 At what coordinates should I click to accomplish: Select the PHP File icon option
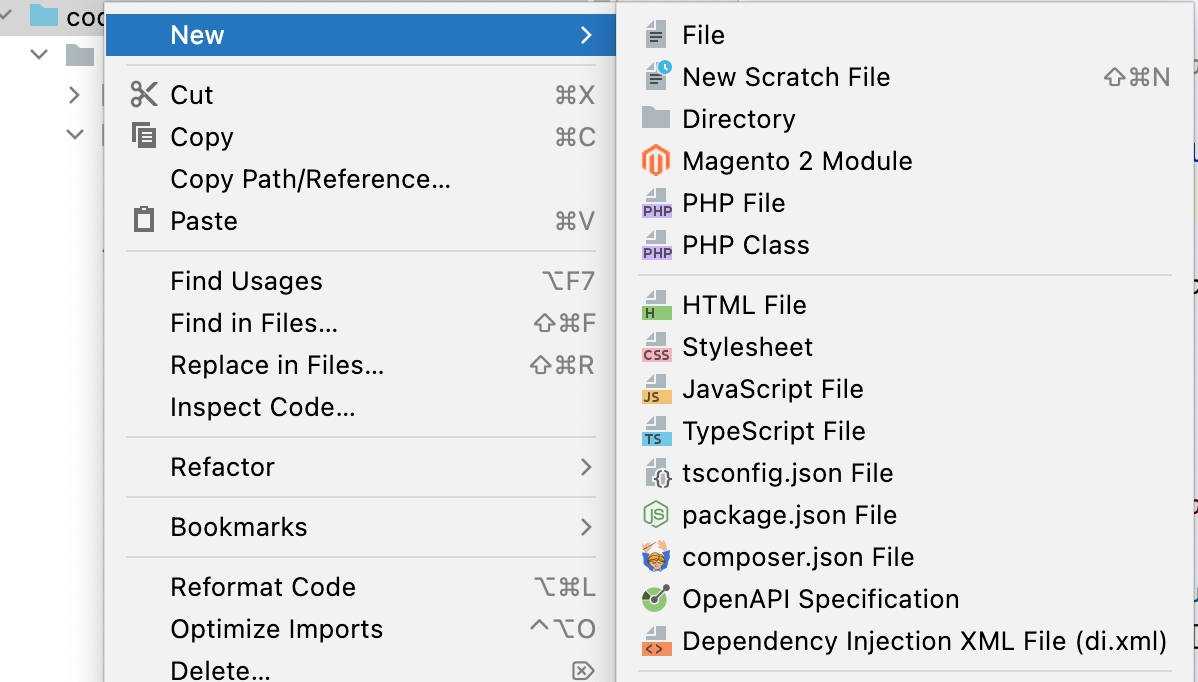coord(733,202)
